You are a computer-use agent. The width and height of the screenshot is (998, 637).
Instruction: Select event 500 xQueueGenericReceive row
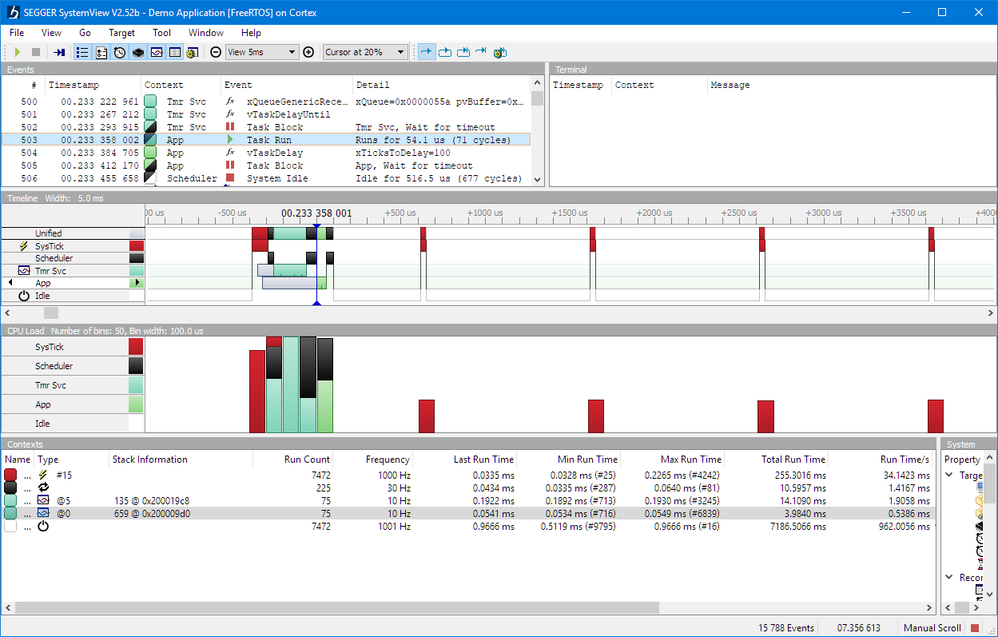(x=266, y=102)
